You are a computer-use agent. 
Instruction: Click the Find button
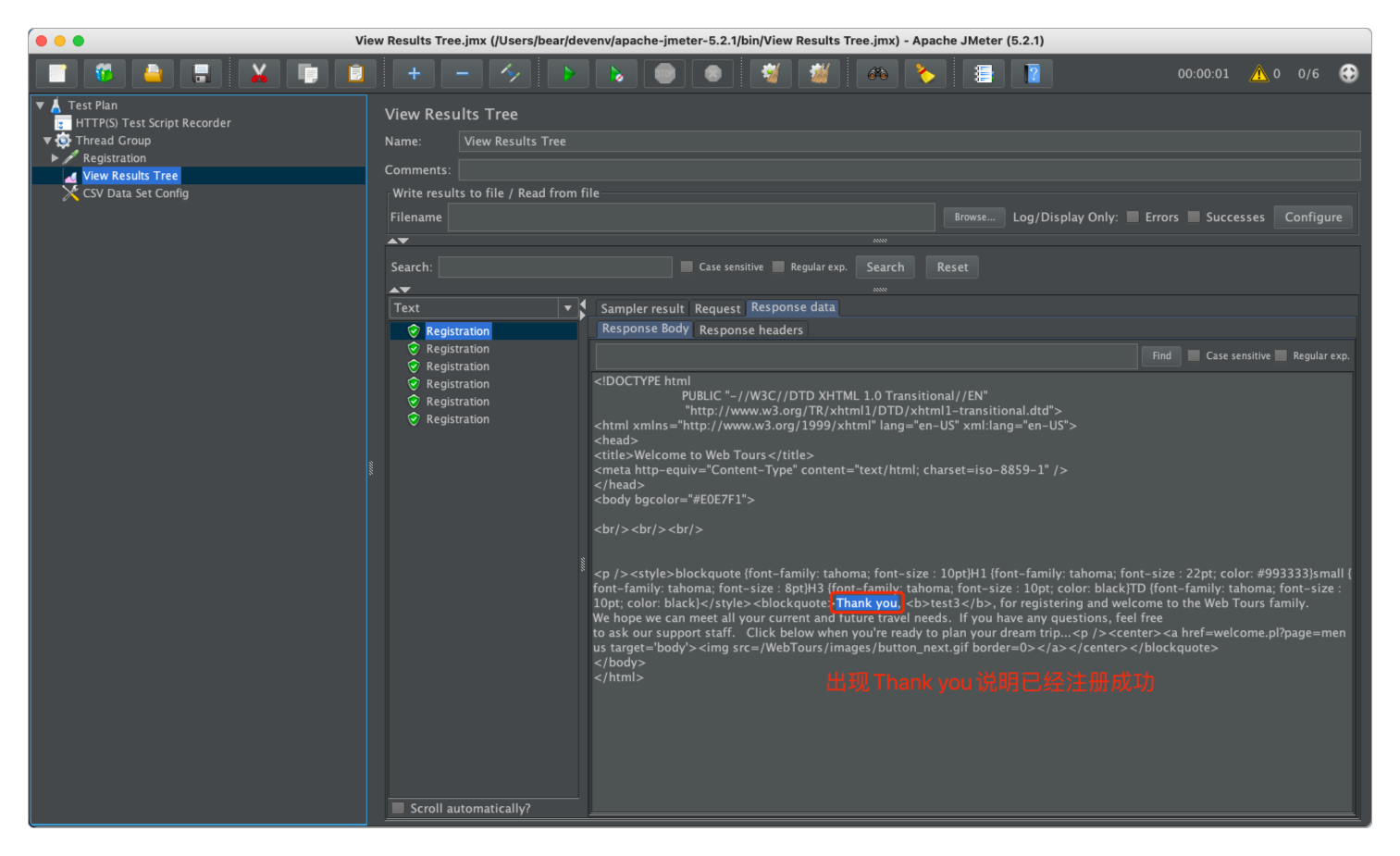pos(1161,355)
